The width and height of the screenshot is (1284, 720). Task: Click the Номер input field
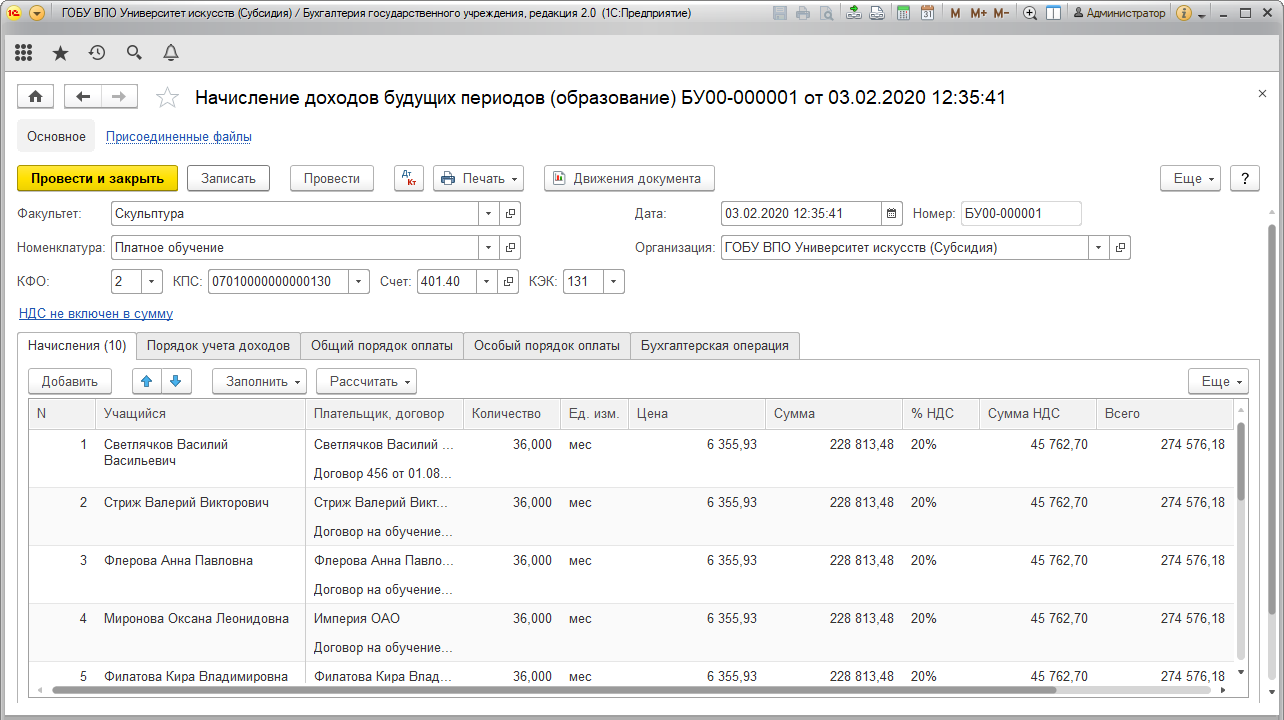[x=1021, y=213]
